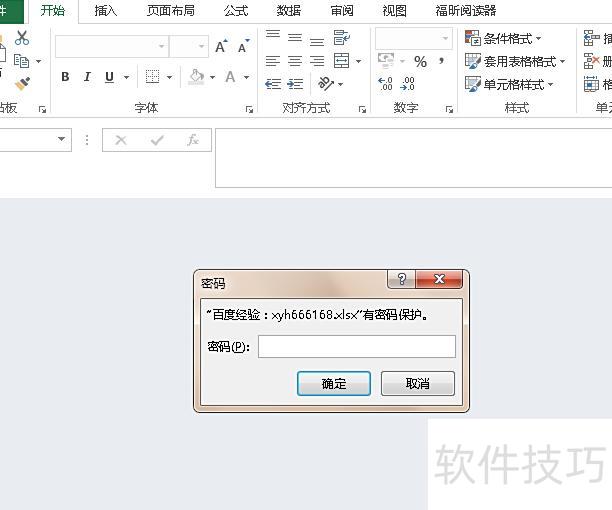Center text horizontally
612x510 pixels.
point(295,61)
